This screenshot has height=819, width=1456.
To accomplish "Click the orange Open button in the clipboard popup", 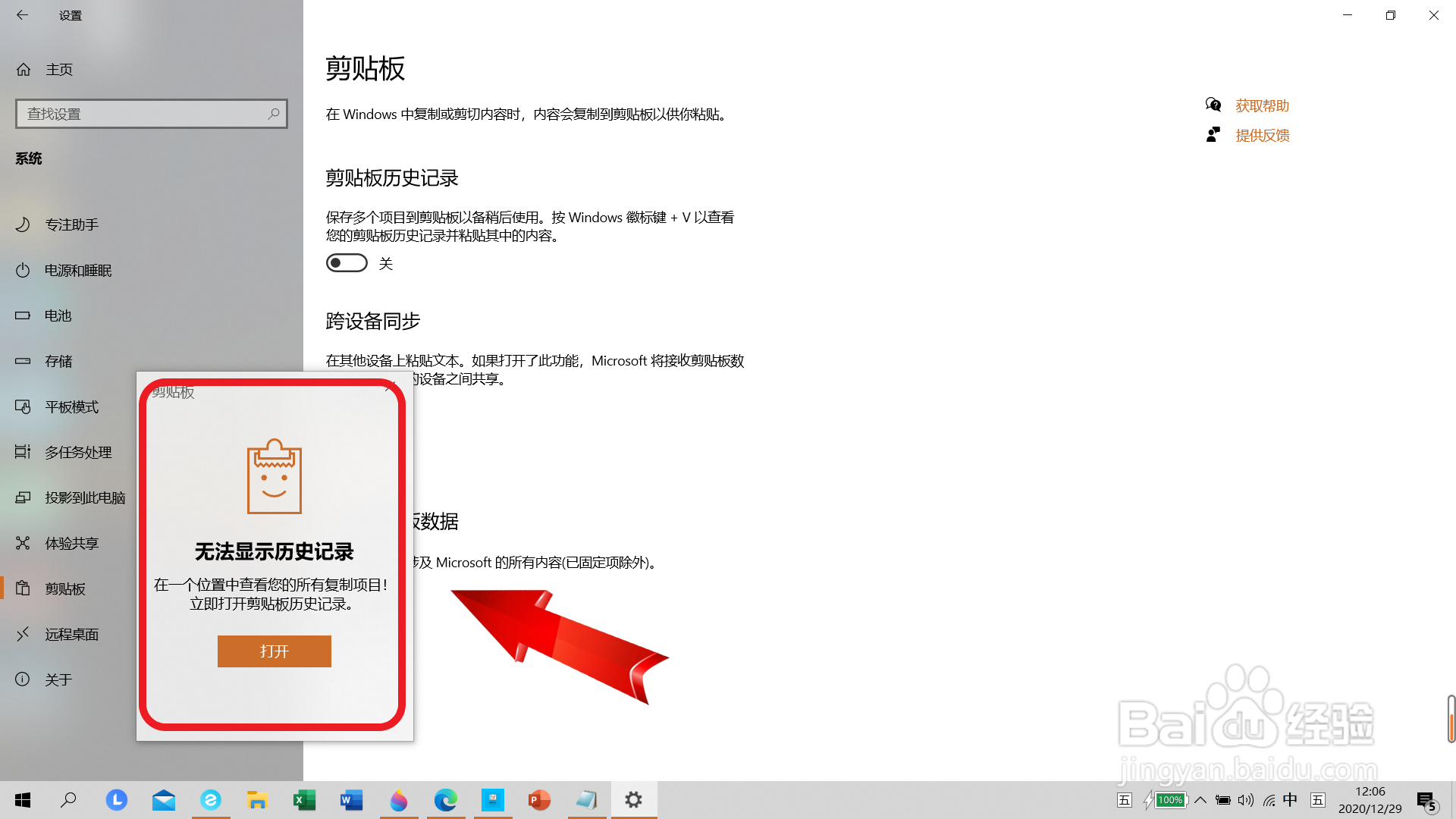I will click(274, 651).
